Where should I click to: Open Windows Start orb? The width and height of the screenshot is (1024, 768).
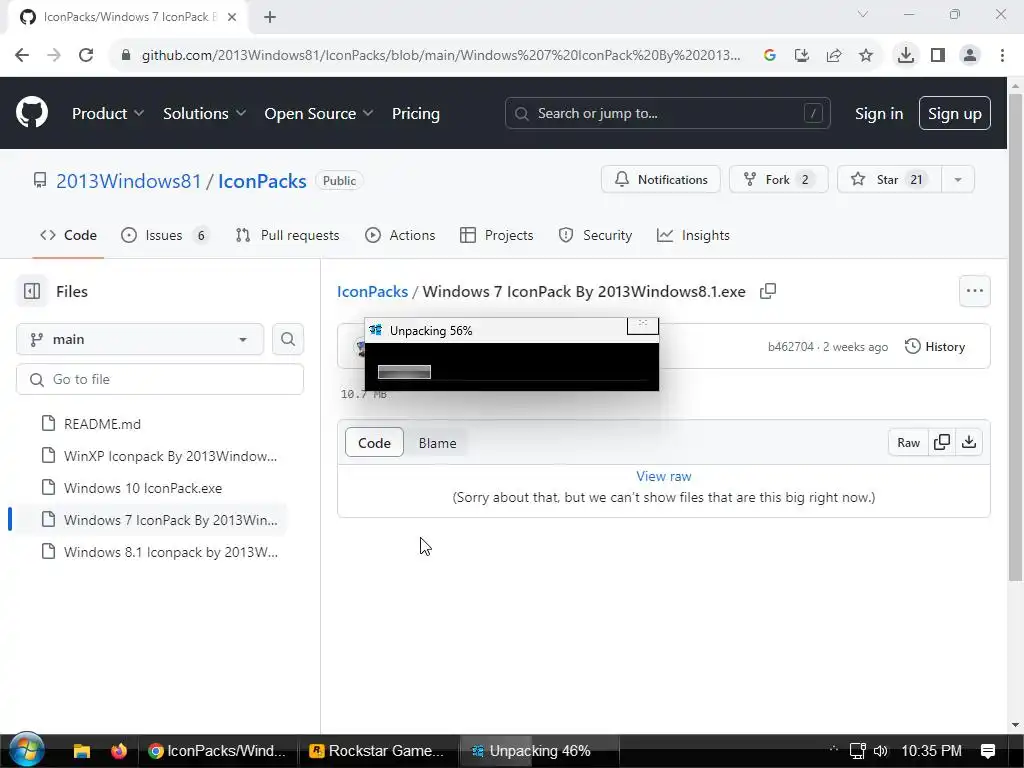tap(27, 750)
